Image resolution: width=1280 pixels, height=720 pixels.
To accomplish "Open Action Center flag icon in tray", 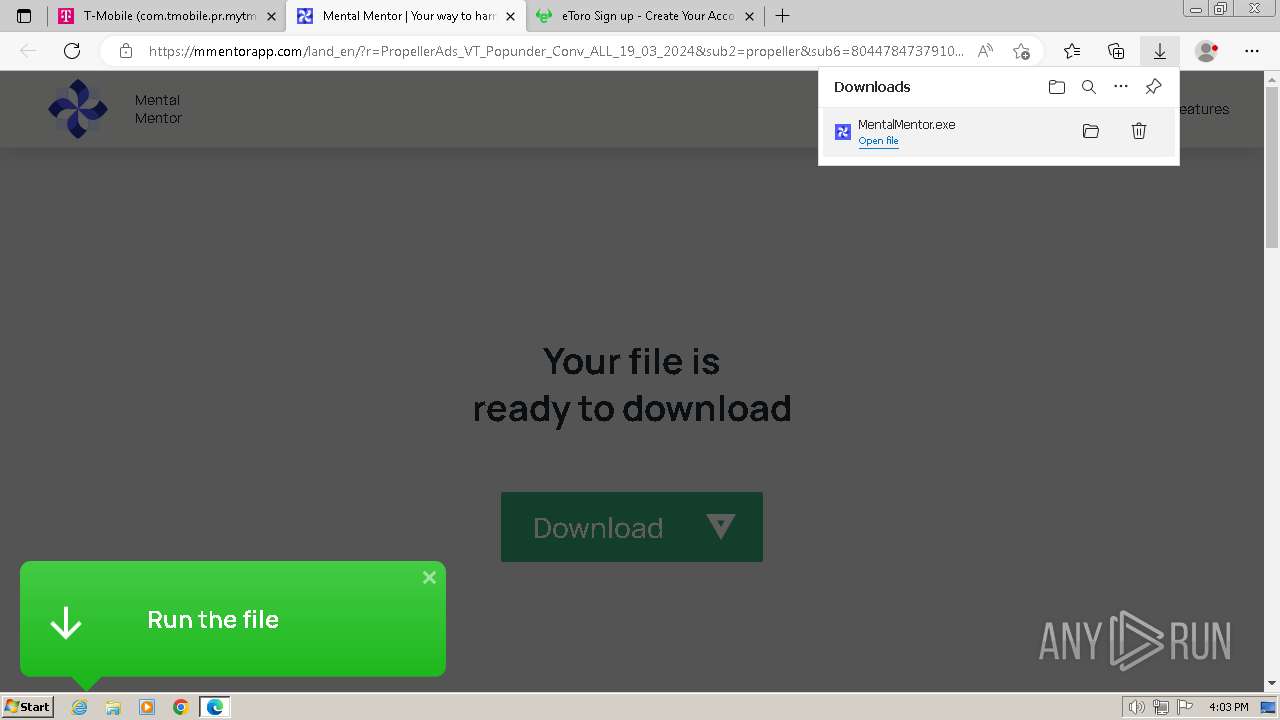I will point(1184,707).
